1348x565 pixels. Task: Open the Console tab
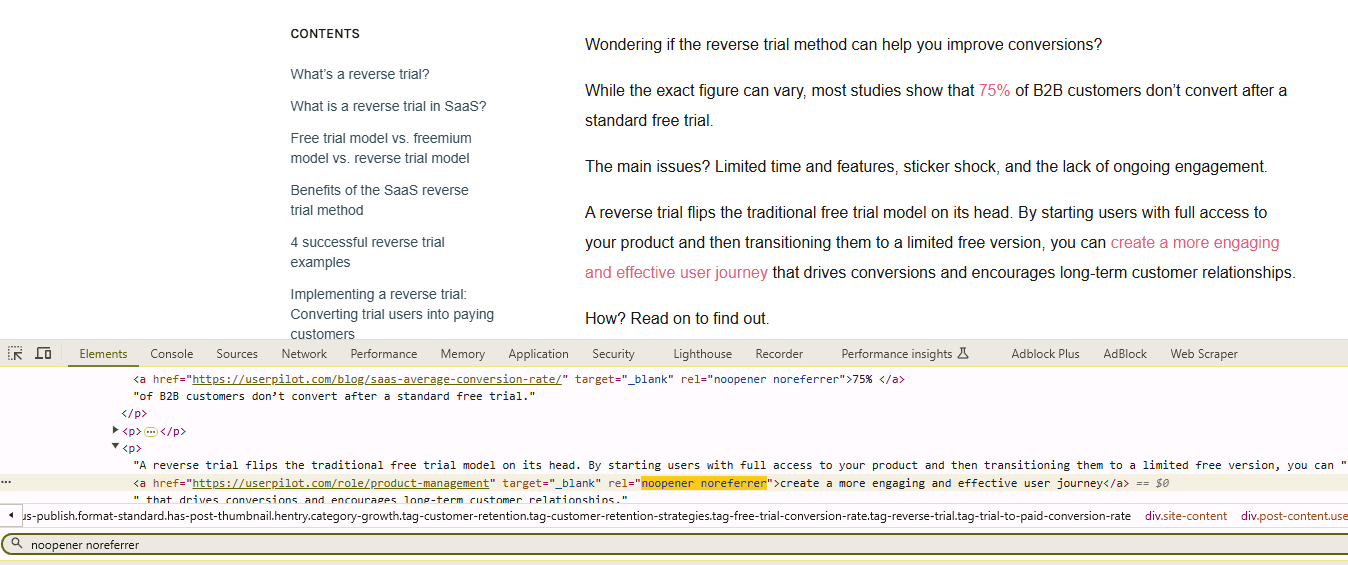point(172,354)
